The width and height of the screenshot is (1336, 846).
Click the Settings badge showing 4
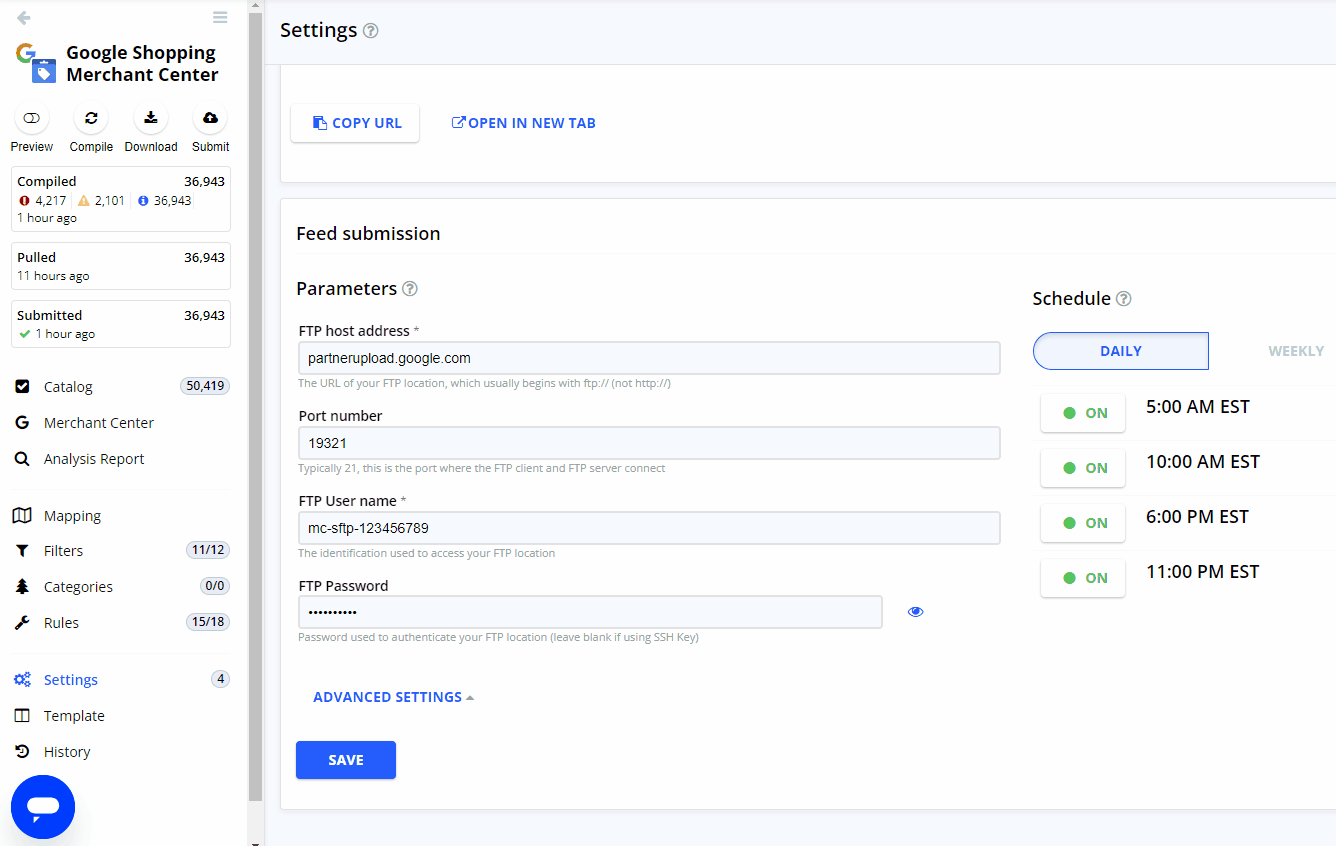click(220, 679)
